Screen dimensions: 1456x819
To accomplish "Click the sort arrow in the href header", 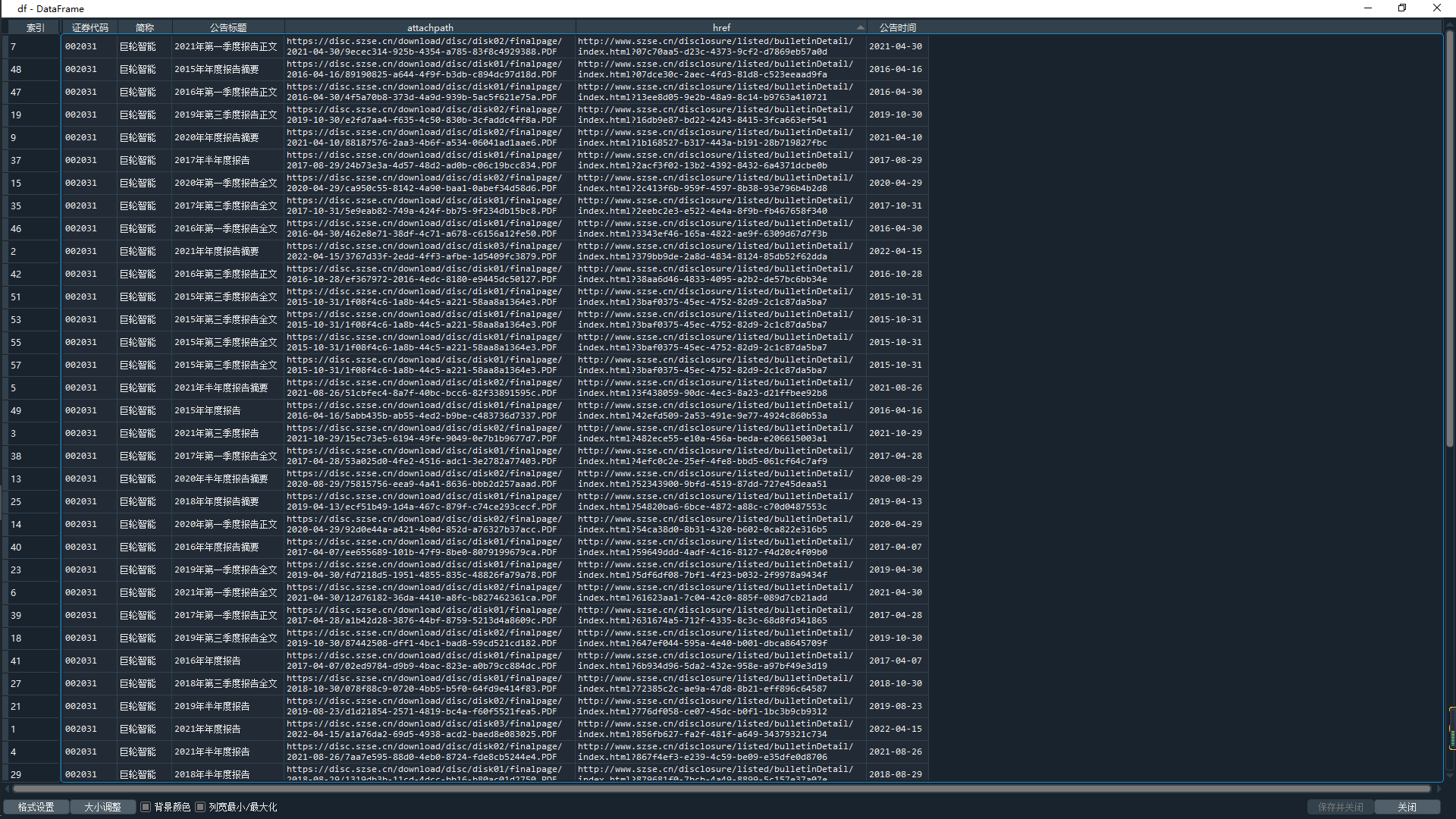I will (x=860, y=27).
